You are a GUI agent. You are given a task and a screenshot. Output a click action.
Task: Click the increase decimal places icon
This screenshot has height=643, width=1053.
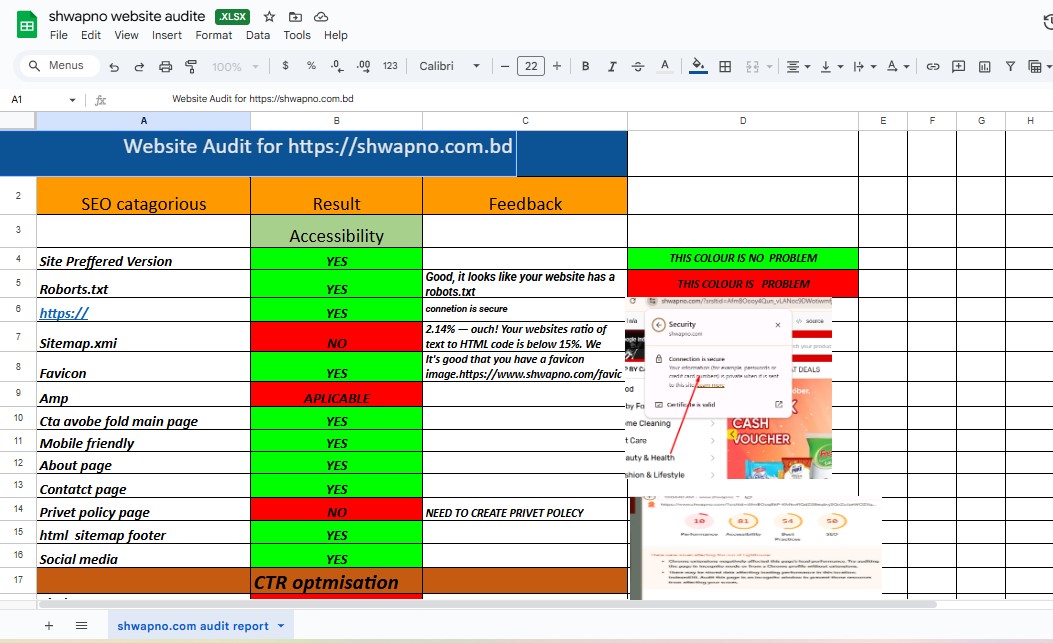(x=361, y=65)
